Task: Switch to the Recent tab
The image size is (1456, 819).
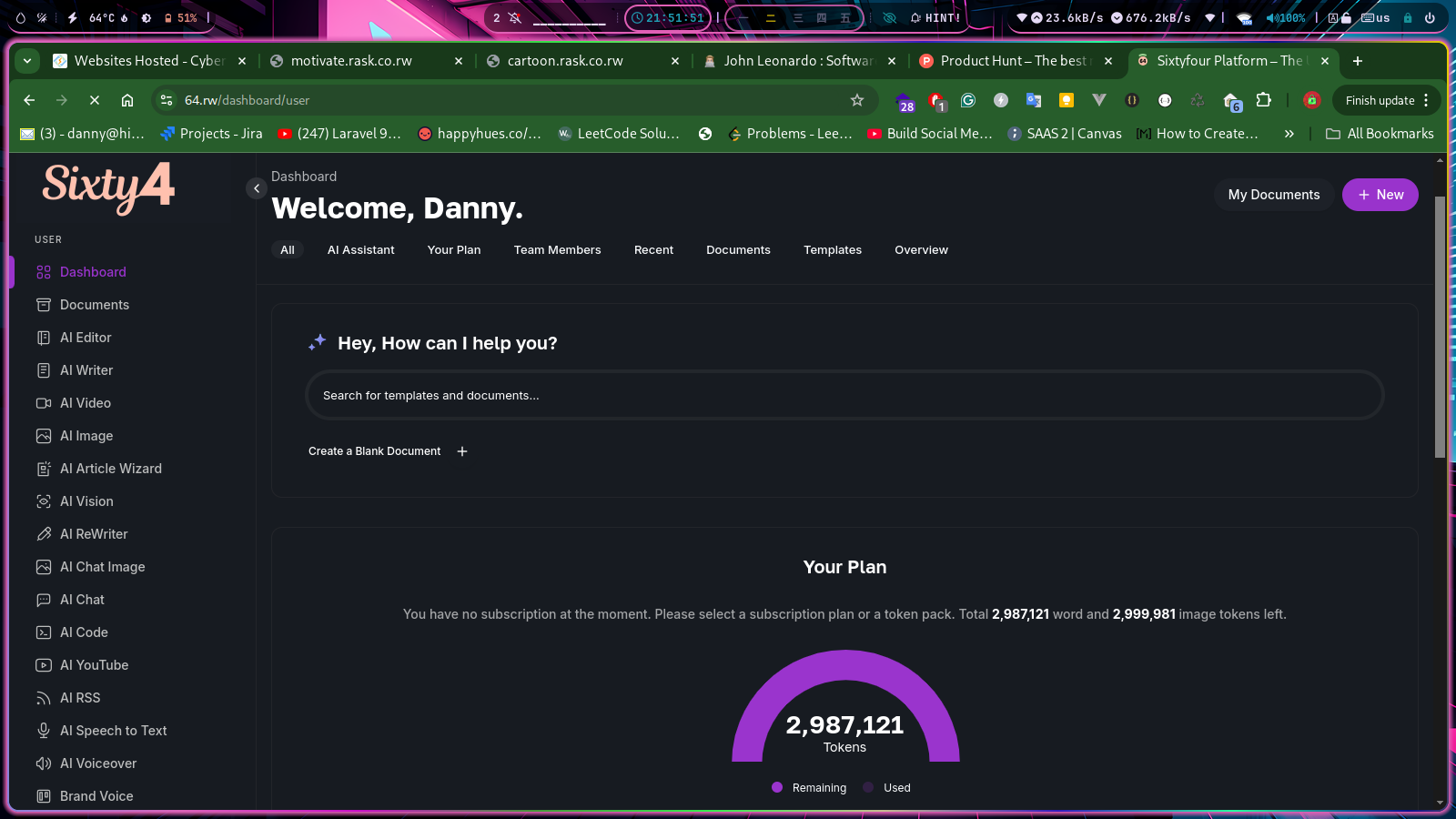Action: coord(653,250)
